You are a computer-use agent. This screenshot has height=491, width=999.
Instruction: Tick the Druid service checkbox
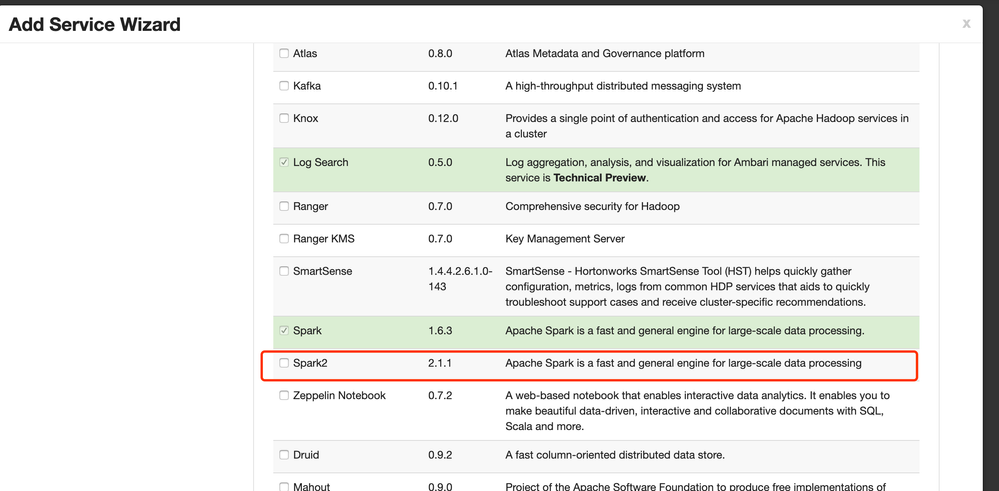click(x=284, y=455)
